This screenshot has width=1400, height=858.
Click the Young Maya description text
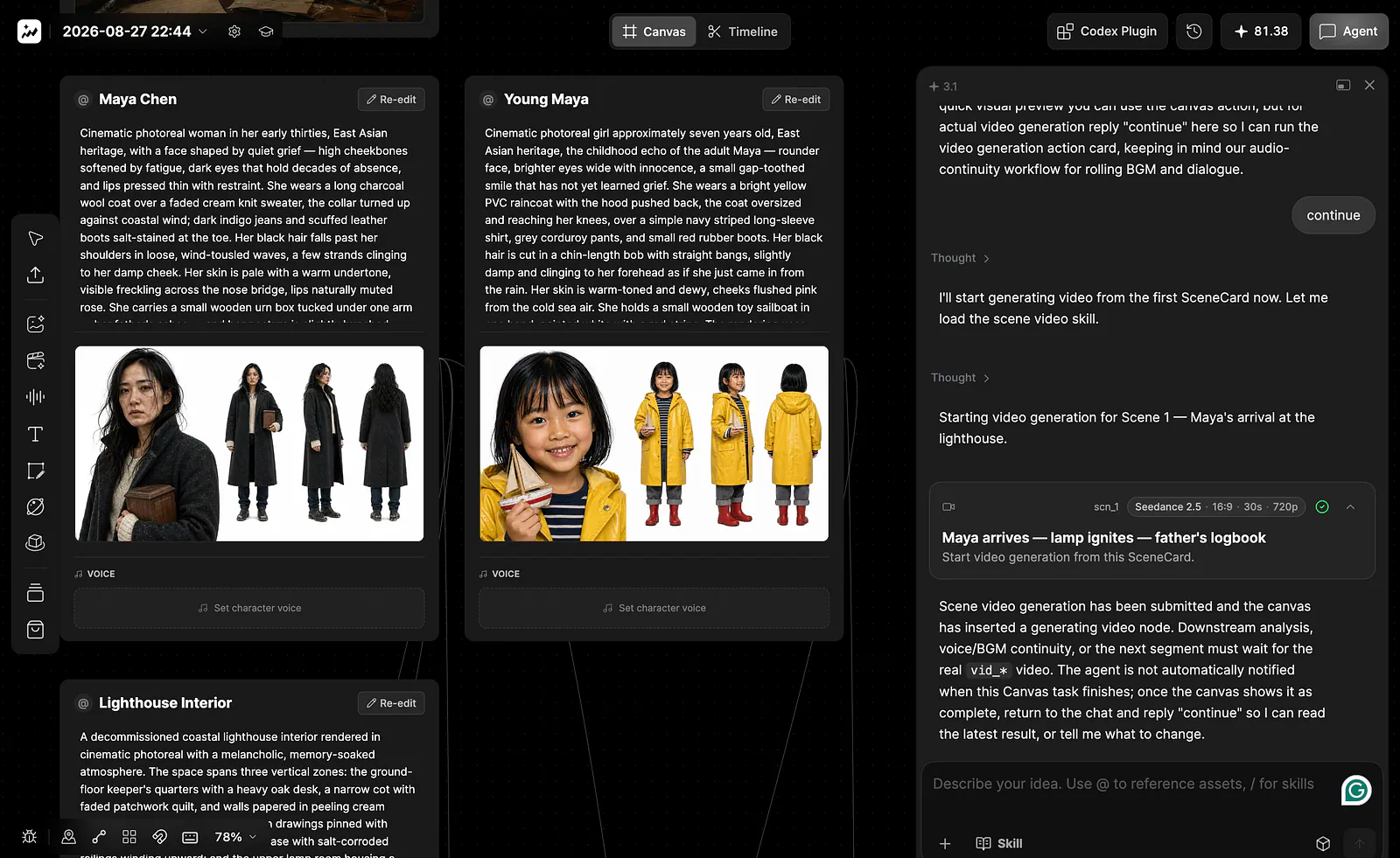coord(654,223)
